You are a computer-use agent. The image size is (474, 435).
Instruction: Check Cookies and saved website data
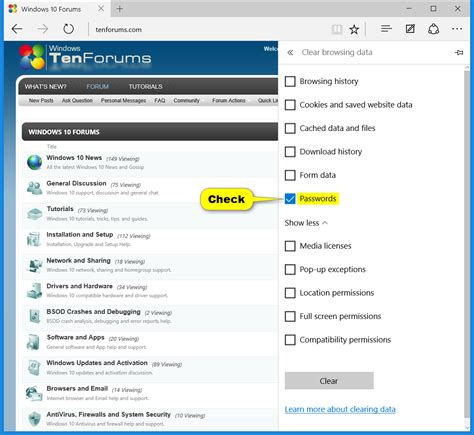(290, 105)
